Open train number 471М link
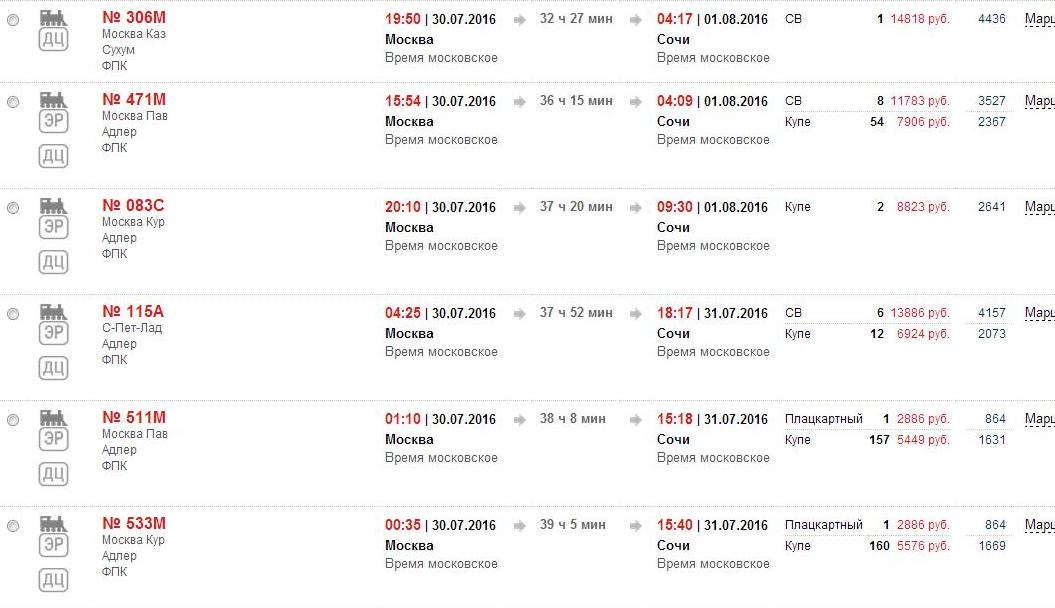The image size is (1055, 608). click(x=134, y=99)
